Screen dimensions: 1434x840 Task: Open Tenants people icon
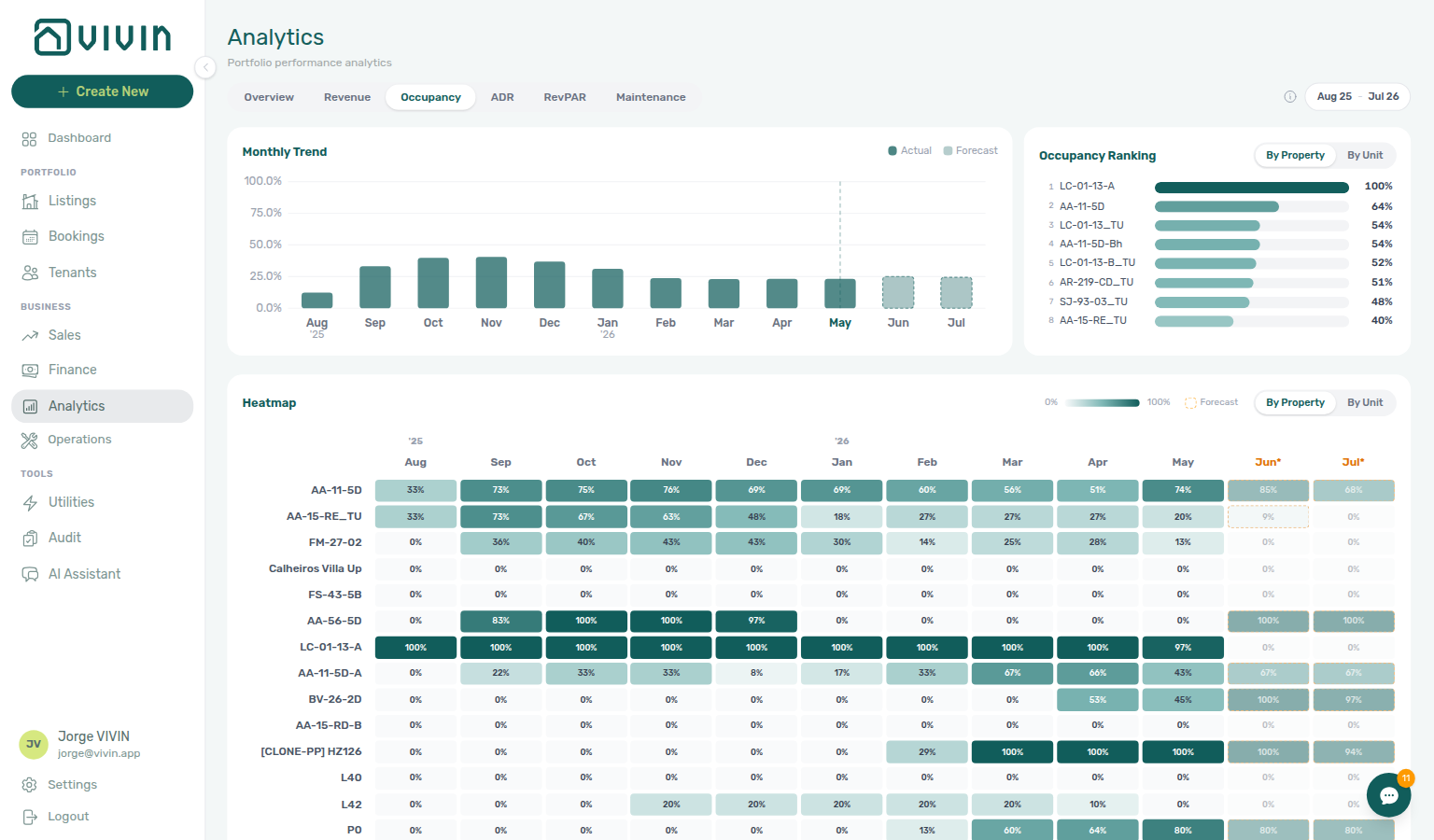[x=30, y=273]
